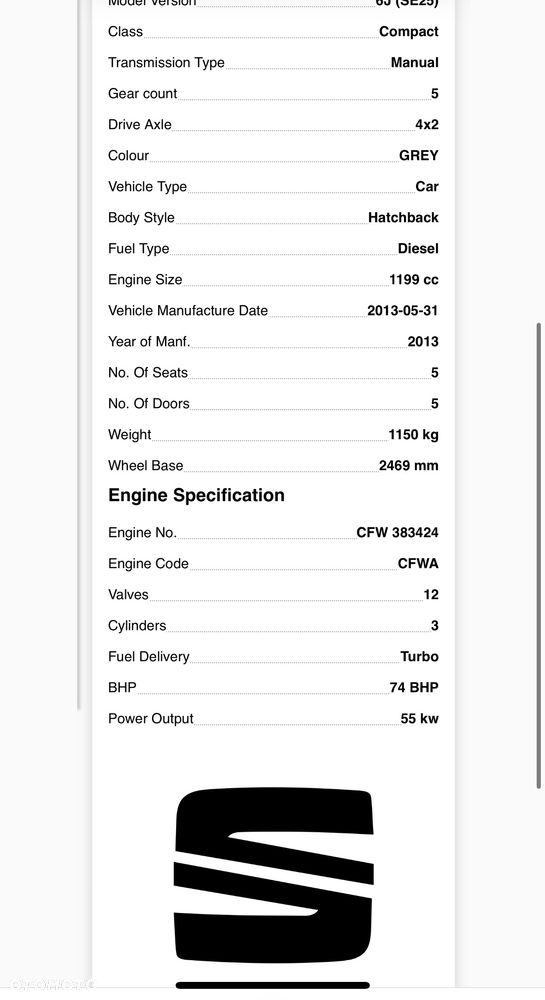Select the 74 BHP value
This screenshot has width=545, height=1000.
(x=414, y=688)
